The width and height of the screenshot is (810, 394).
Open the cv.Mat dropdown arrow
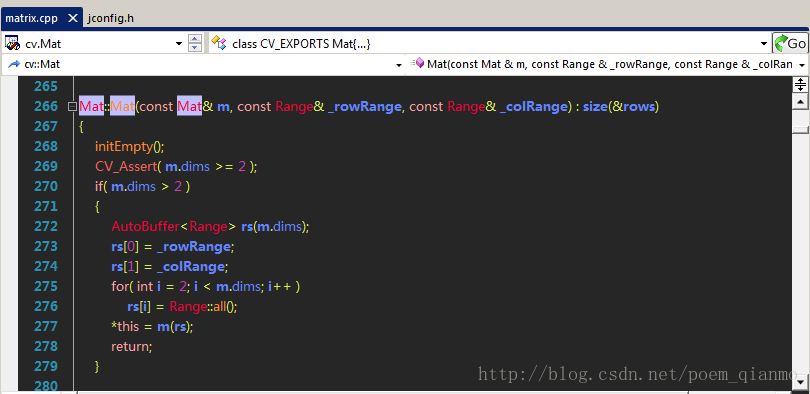[179, 44]
